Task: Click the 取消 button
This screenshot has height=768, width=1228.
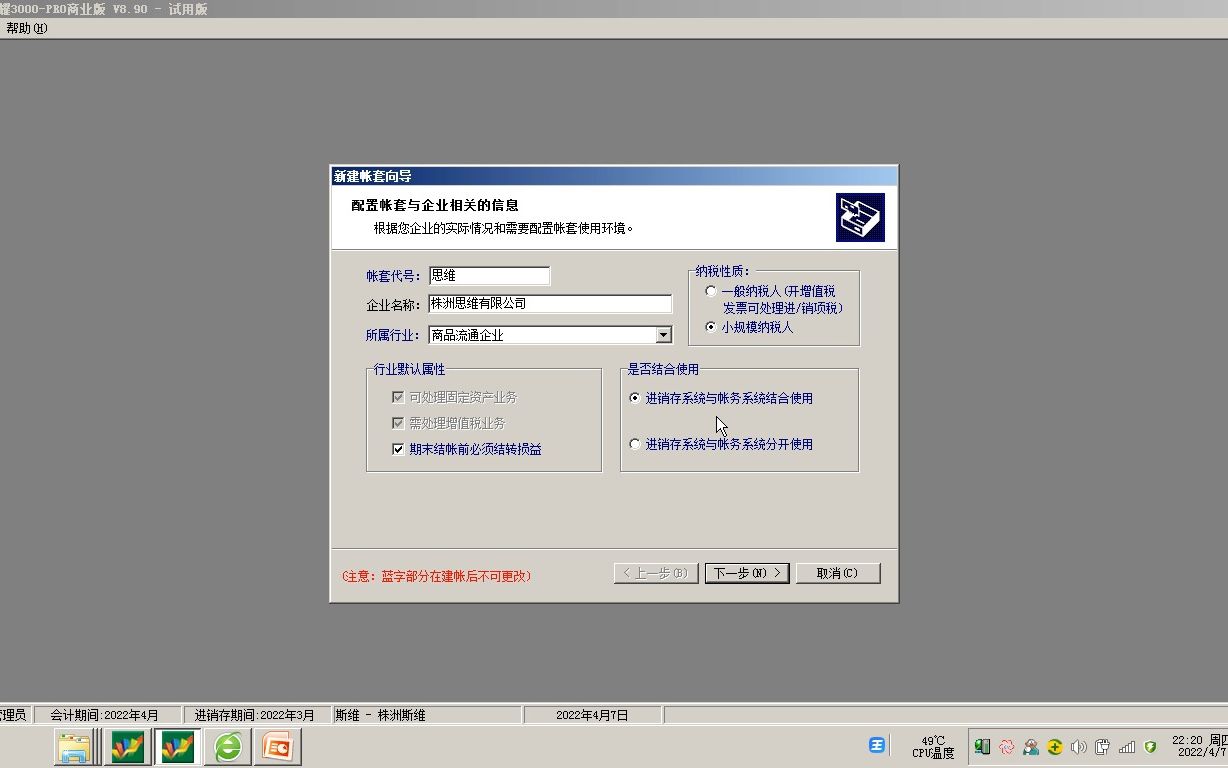Action: click(838, 572)
